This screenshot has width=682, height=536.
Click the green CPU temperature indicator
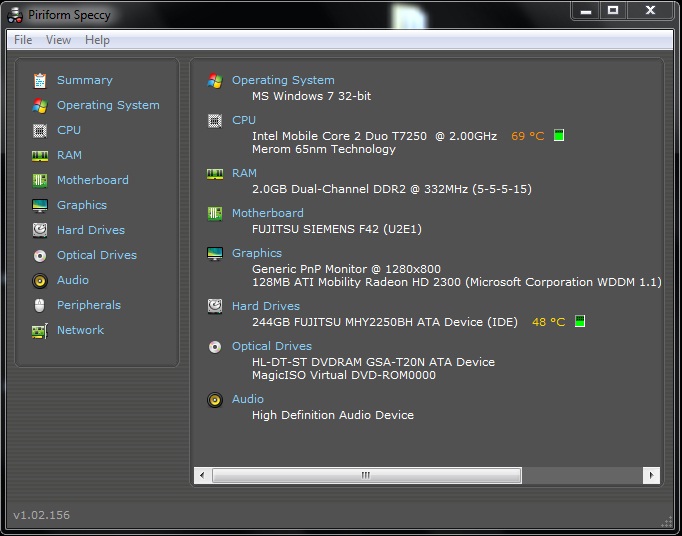559,135
